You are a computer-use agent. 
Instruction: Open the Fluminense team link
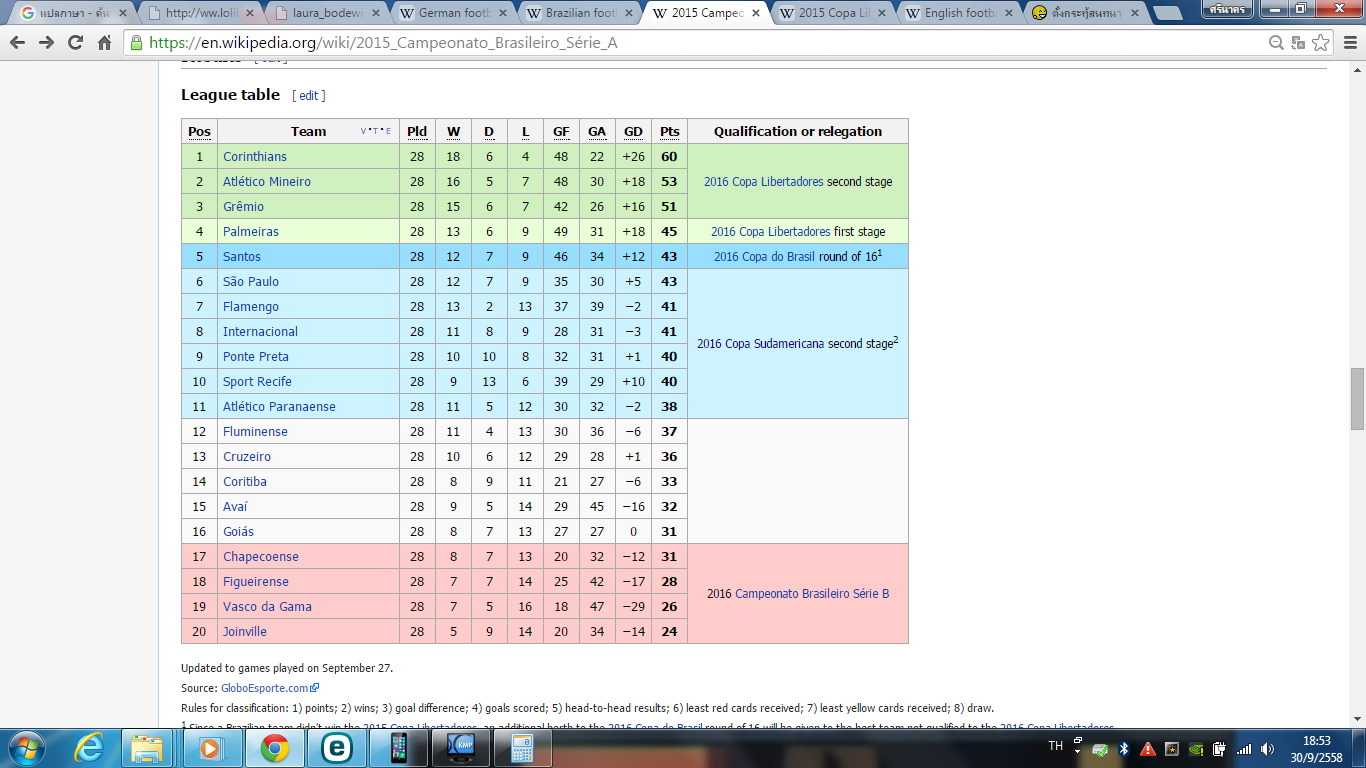click(x=255, y=431)
